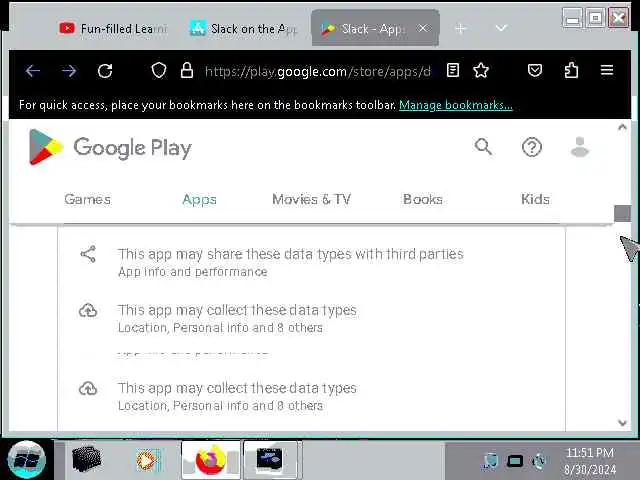Image resolution: width=640 pixels, height=480 pixels.
Task: Click upper 'Location, Personal info and 8 others'
Action: point(220,328)
